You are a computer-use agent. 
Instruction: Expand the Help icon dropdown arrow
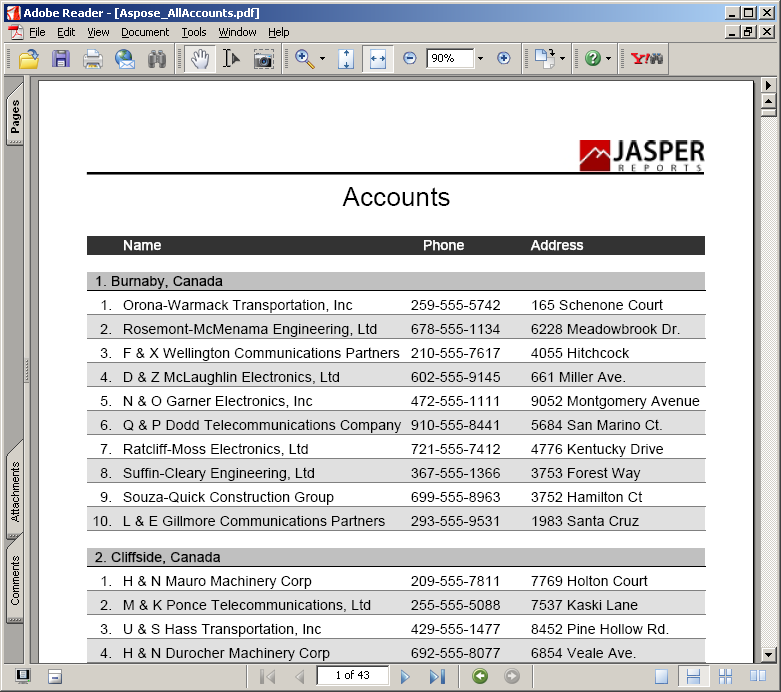tap(608, 59)
